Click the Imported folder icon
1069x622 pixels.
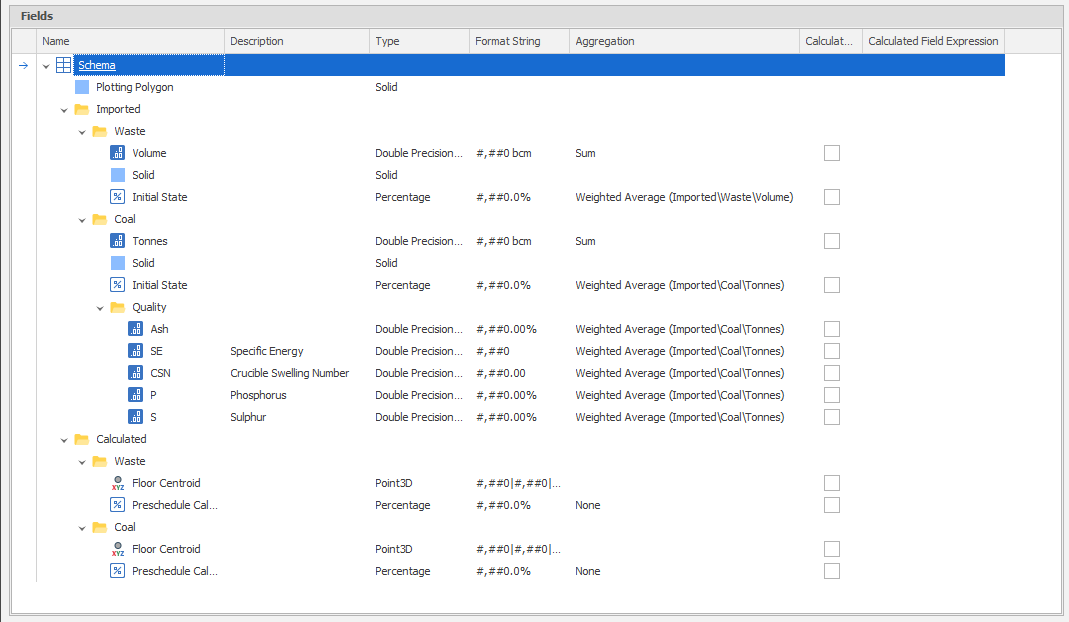coord(82,109)
